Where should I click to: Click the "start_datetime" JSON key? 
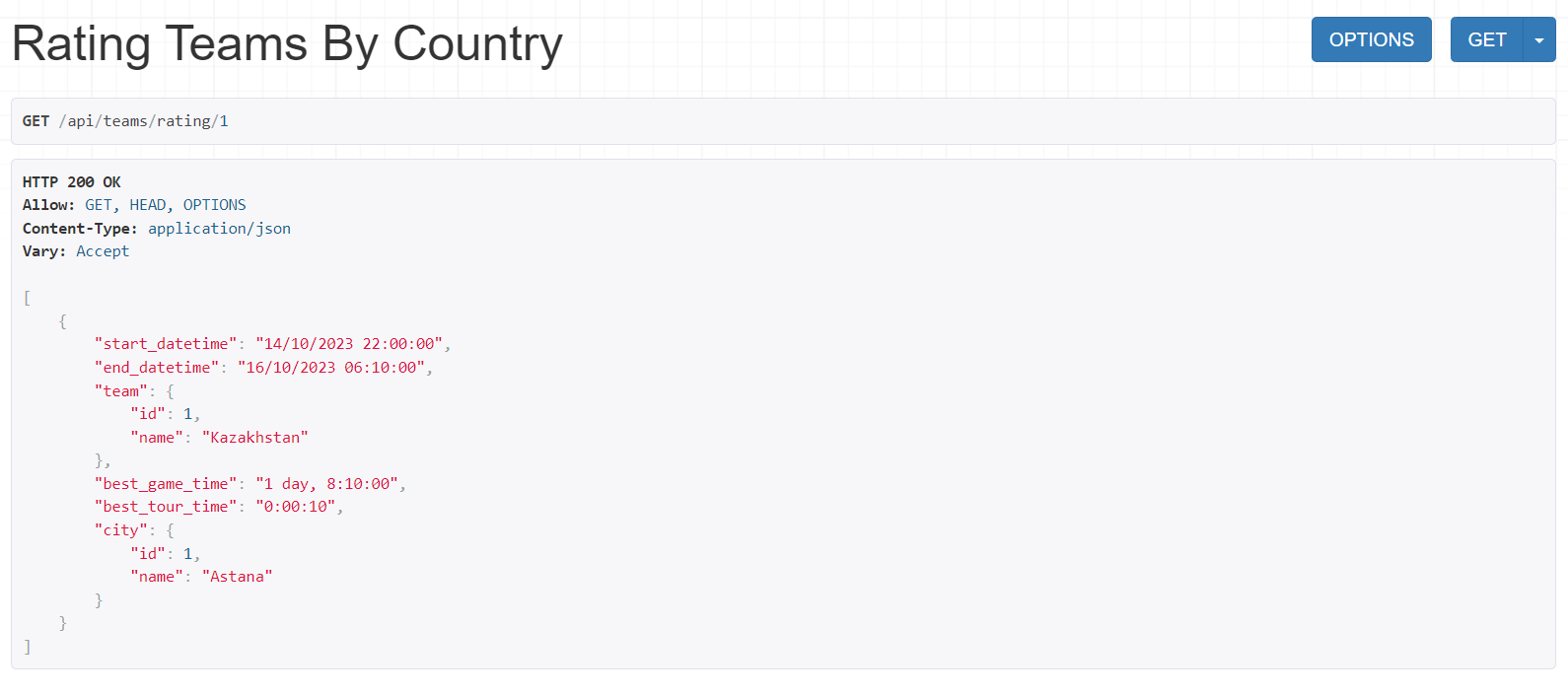pyautogui.click(x=166, y=344)
